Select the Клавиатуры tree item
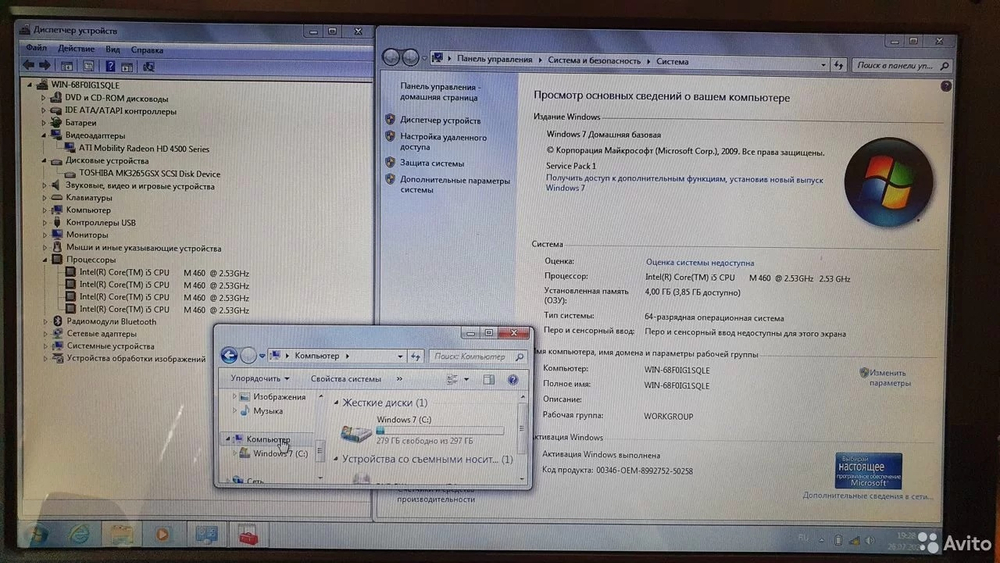Screen dimensions: 1000x563 click(x=89, y=198)
